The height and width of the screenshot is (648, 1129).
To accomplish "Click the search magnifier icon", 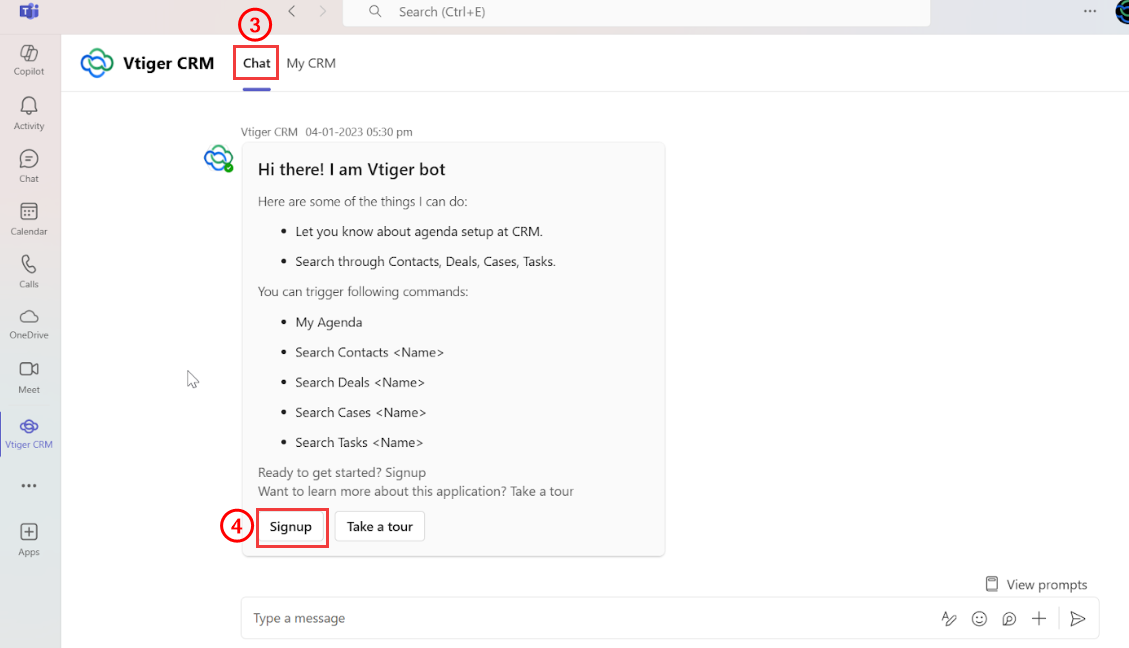I will [x=375, y=12].
